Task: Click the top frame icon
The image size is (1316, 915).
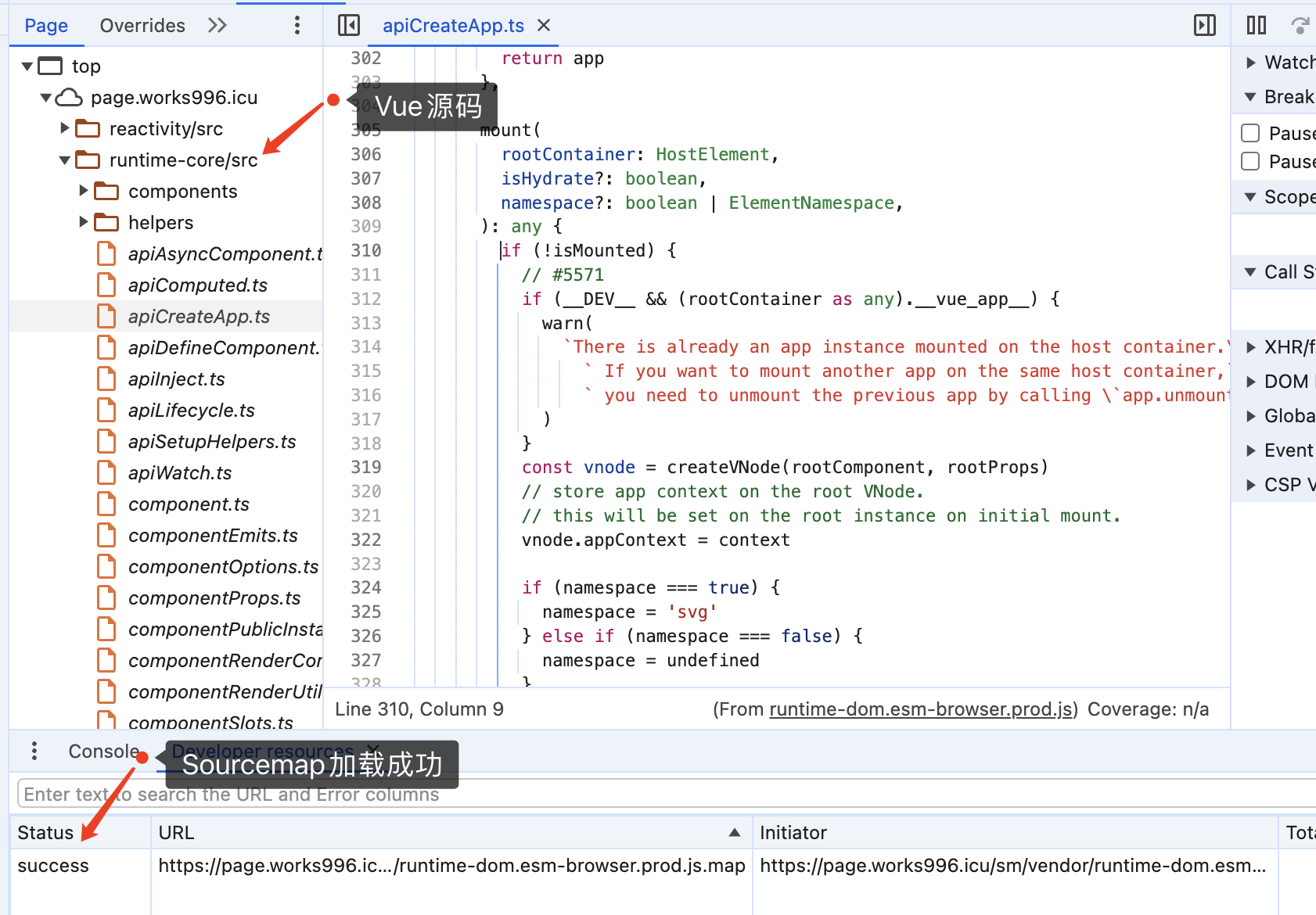Action: (x=50, y=66)
